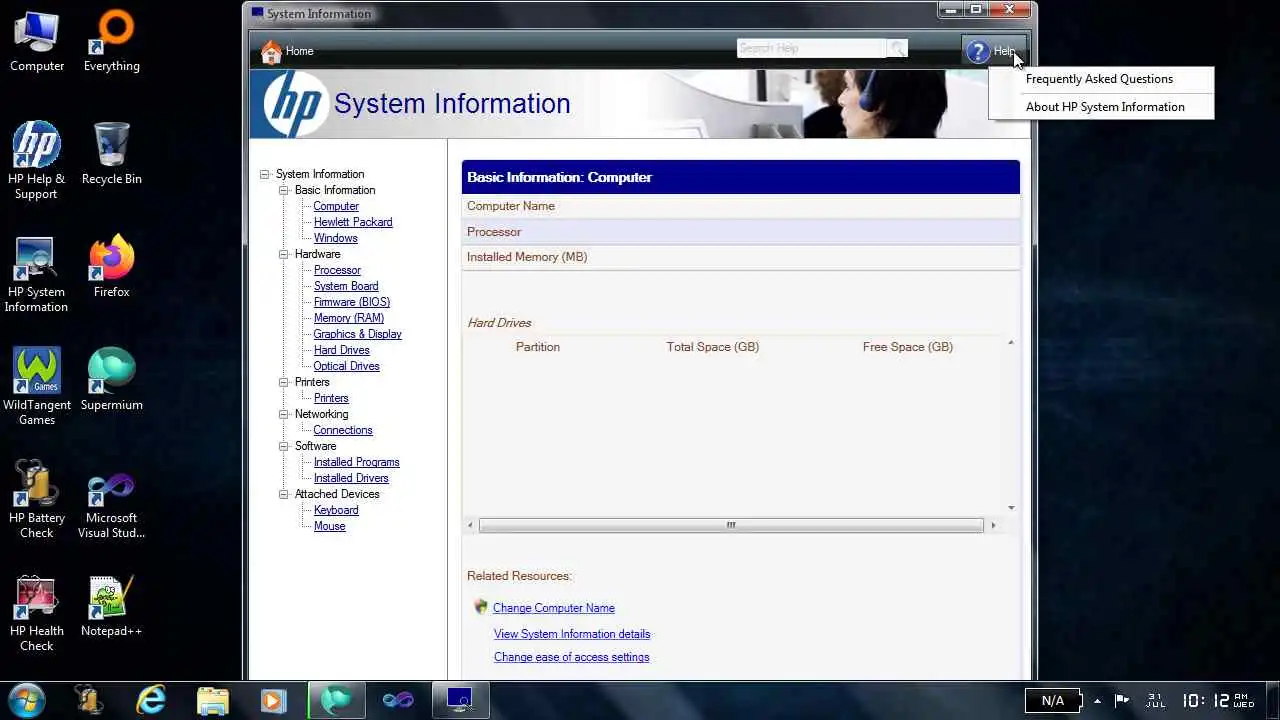Open Graphics & Display tree link

point(357,334)
